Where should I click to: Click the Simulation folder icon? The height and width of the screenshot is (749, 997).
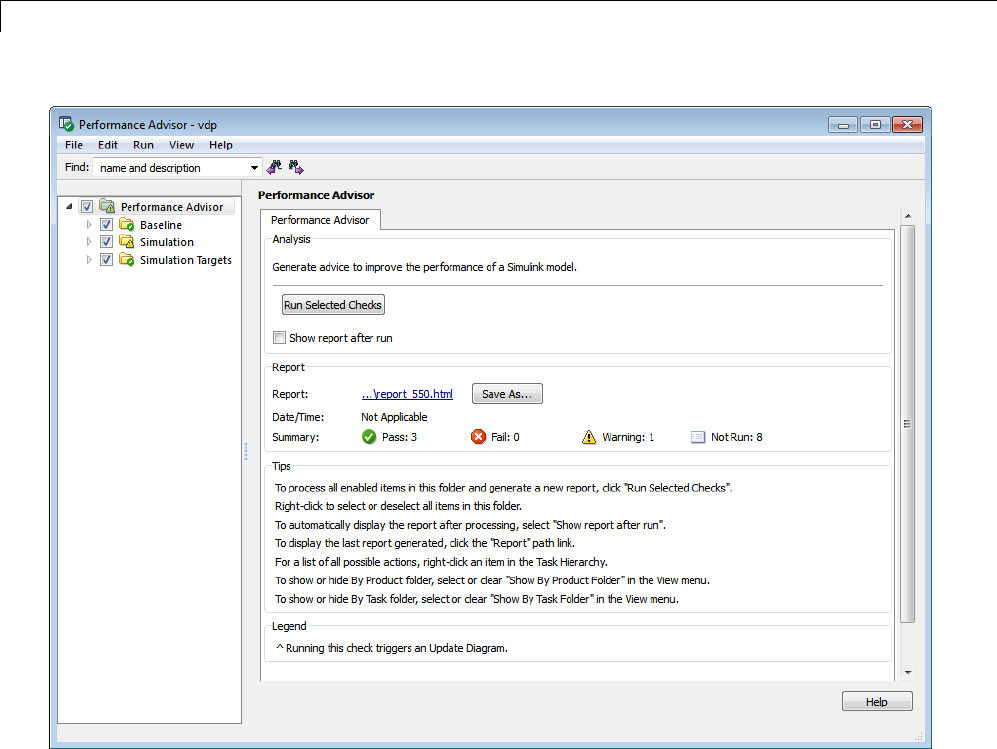coord(127,242)
